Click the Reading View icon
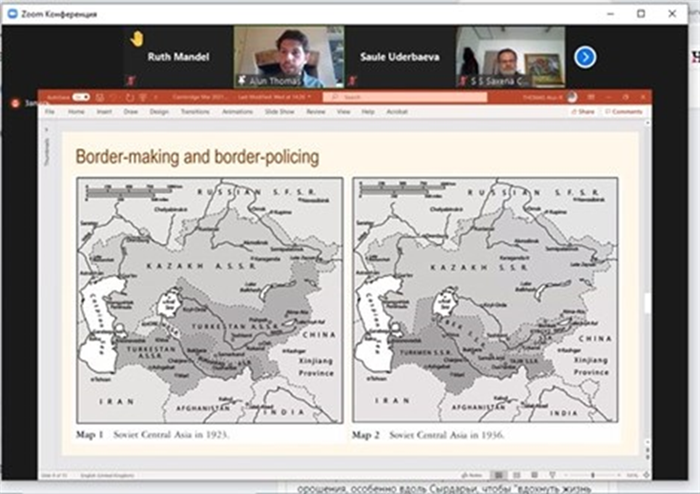This screenshot has height=494, width=700. tap(533, 474)
